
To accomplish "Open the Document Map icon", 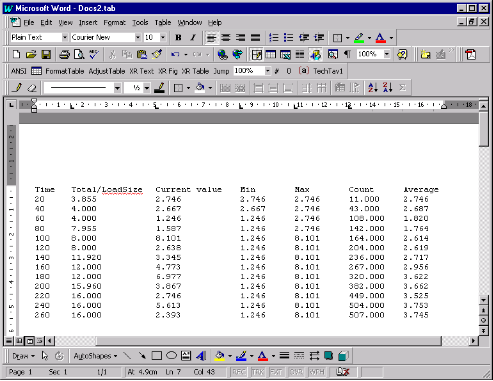I will pyautogui.click(x=332, y=54).
